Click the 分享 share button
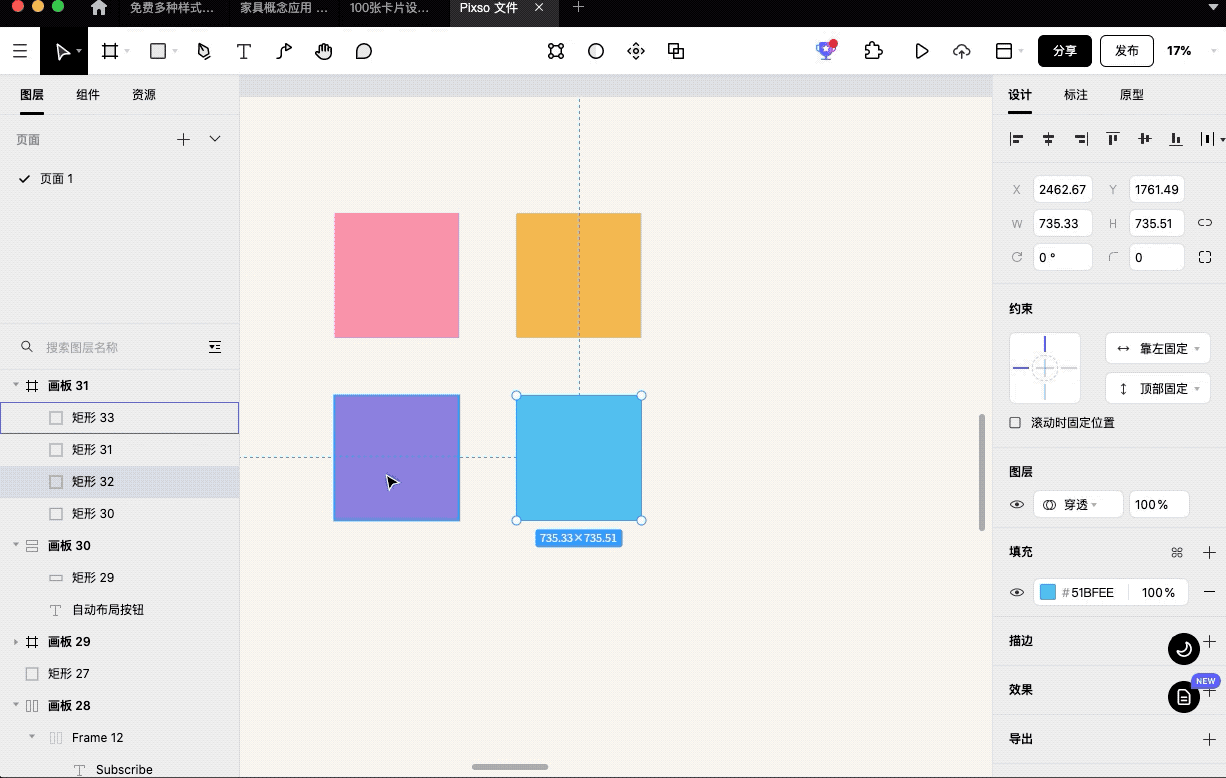Viewport: 1226px width, 778px height. pos(1065,51)
